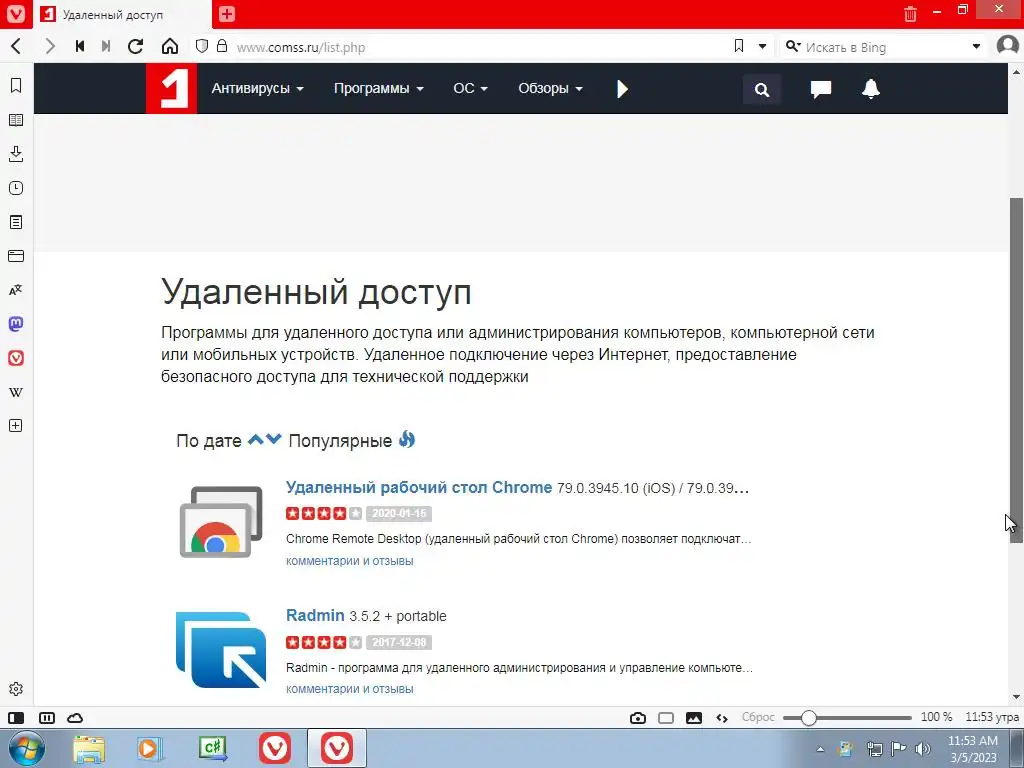Click the Bing search field
This screenshot has height=768, width=1024.
click(885, 47)
